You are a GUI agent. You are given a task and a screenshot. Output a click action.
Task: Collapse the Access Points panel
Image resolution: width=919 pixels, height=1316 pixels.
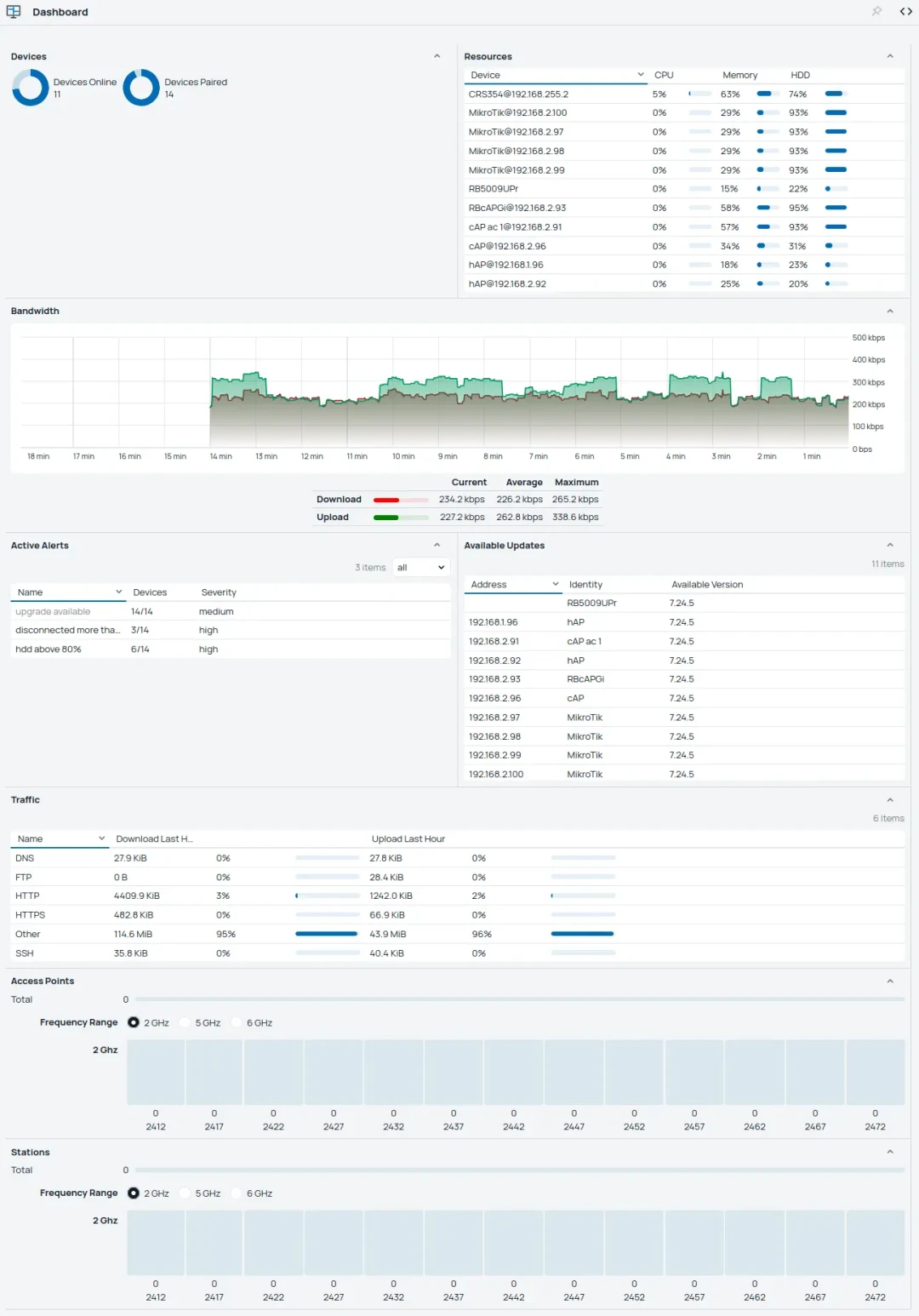890,981
